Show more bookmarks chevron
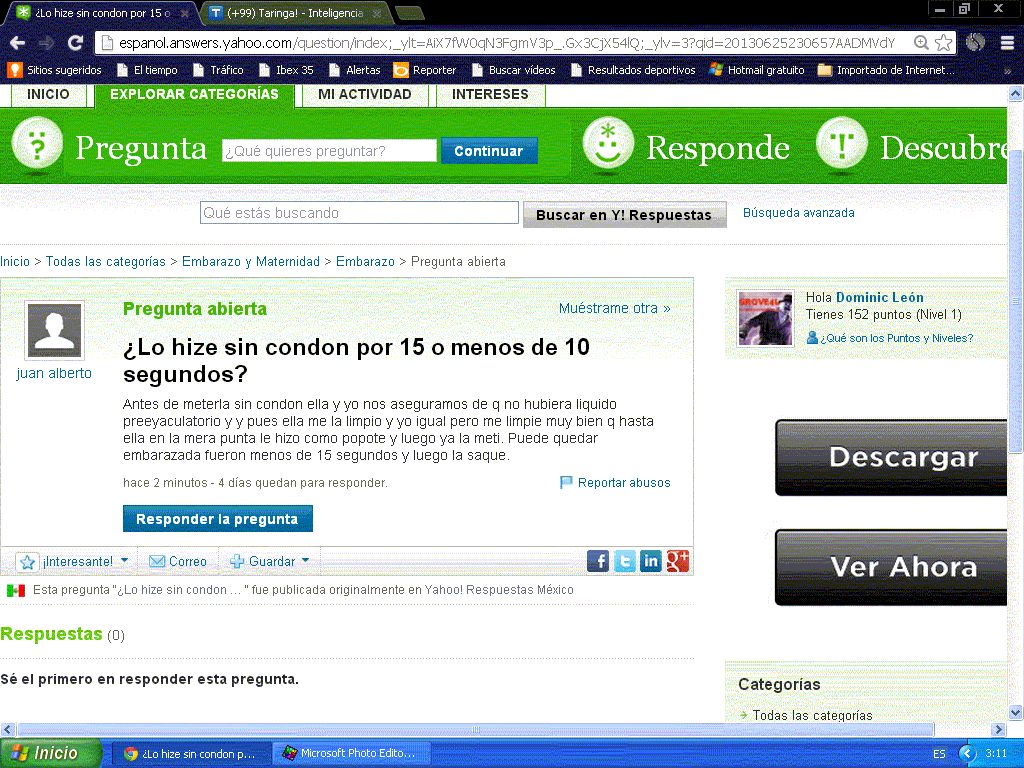 pyautogui.click(x=1008, y=71)
